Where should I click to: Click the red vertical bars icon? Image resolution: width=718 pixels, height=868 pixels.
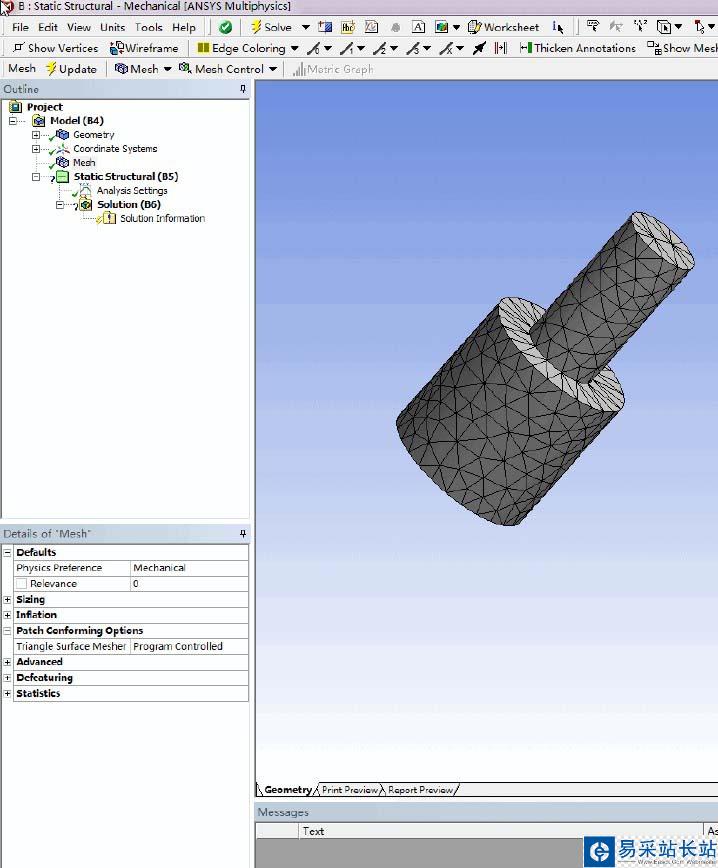click(501, 48)
